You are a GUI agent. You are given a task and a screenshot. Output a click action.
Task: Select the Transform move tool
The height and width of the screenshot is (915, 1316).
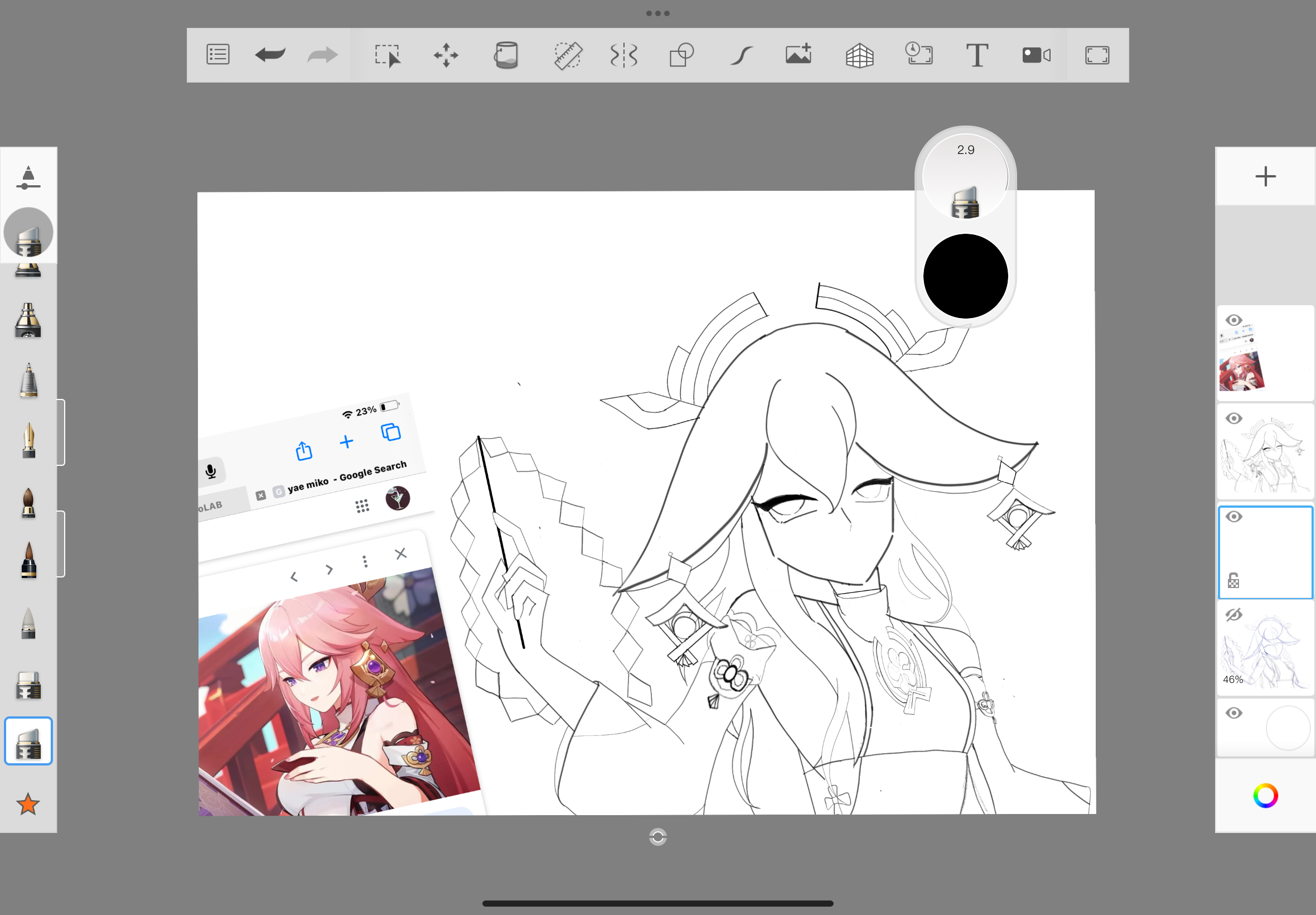(446, 55)
